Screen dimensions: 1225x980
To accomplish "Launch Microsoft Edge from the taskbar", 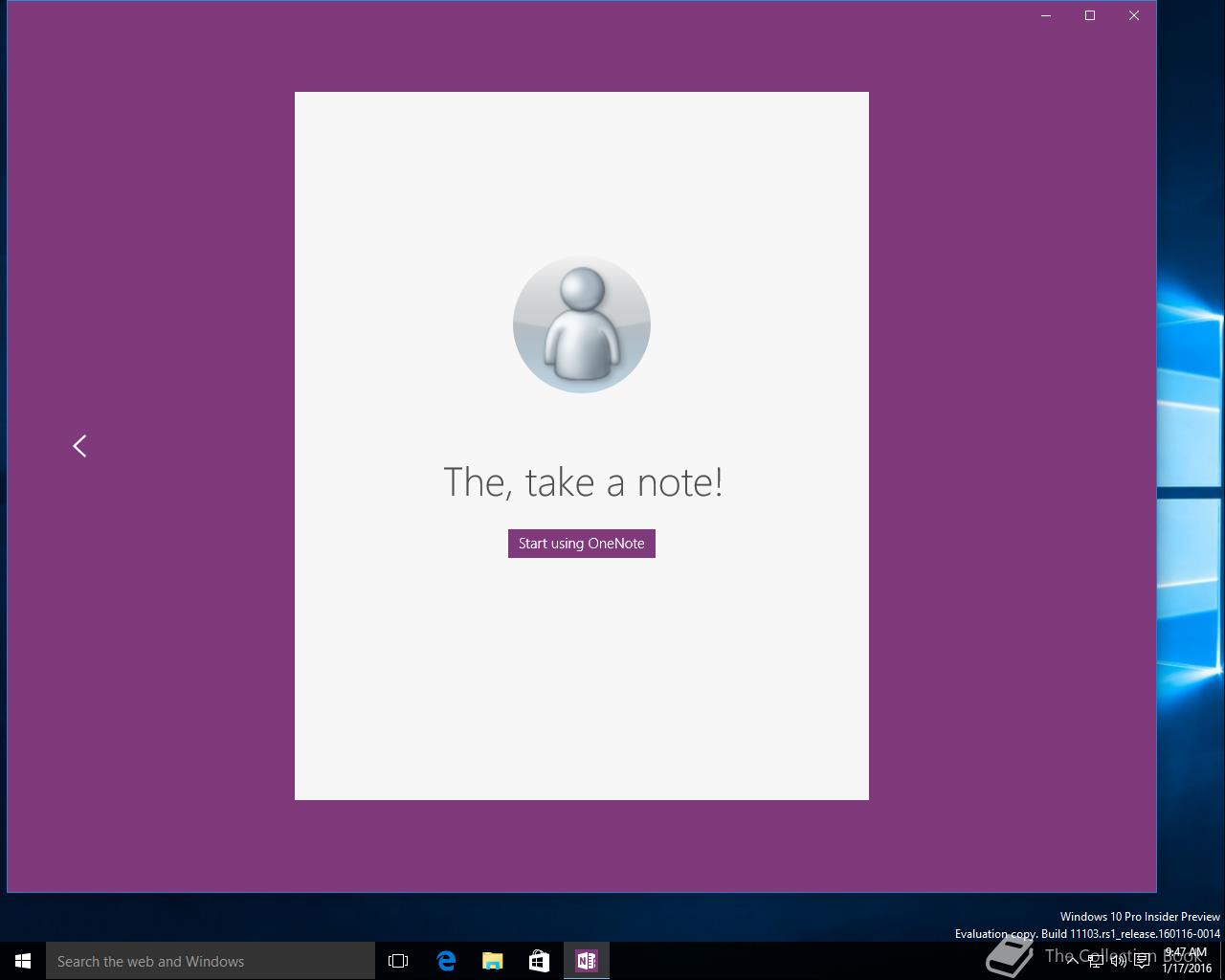I will click(446, 961).
